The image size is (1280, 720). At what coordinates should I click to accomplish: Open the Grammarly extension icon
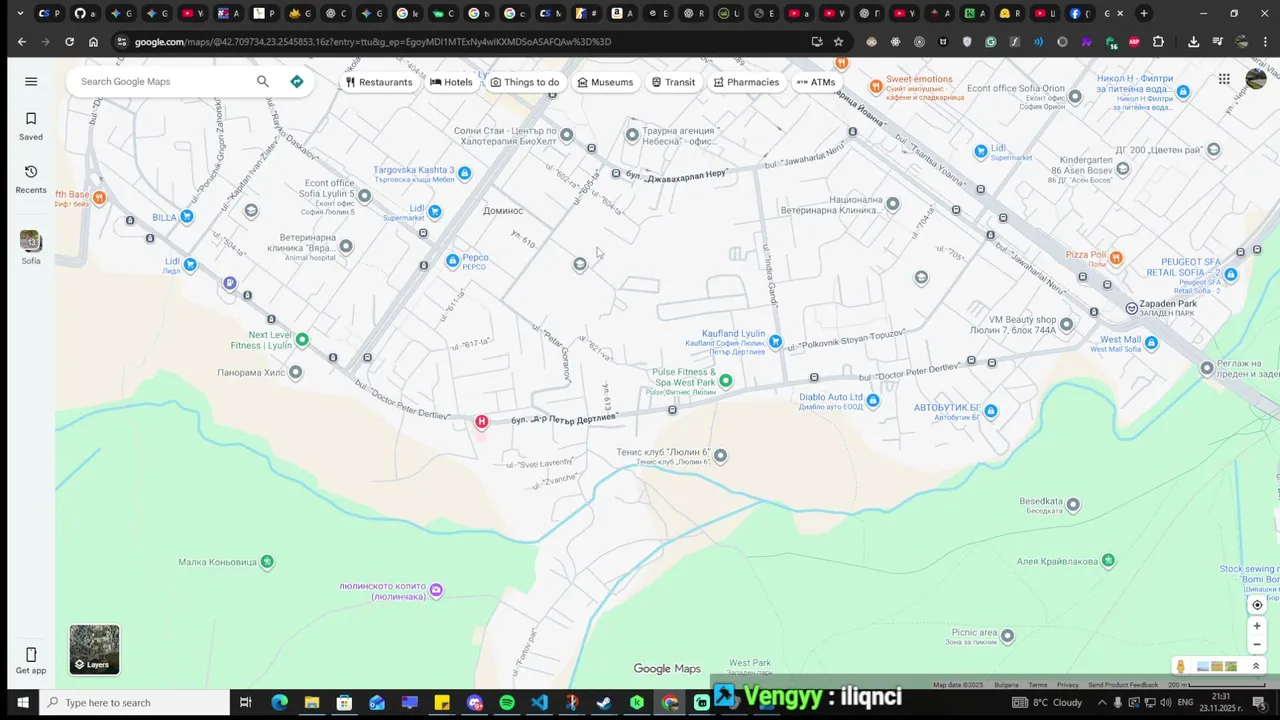[990, 42]
